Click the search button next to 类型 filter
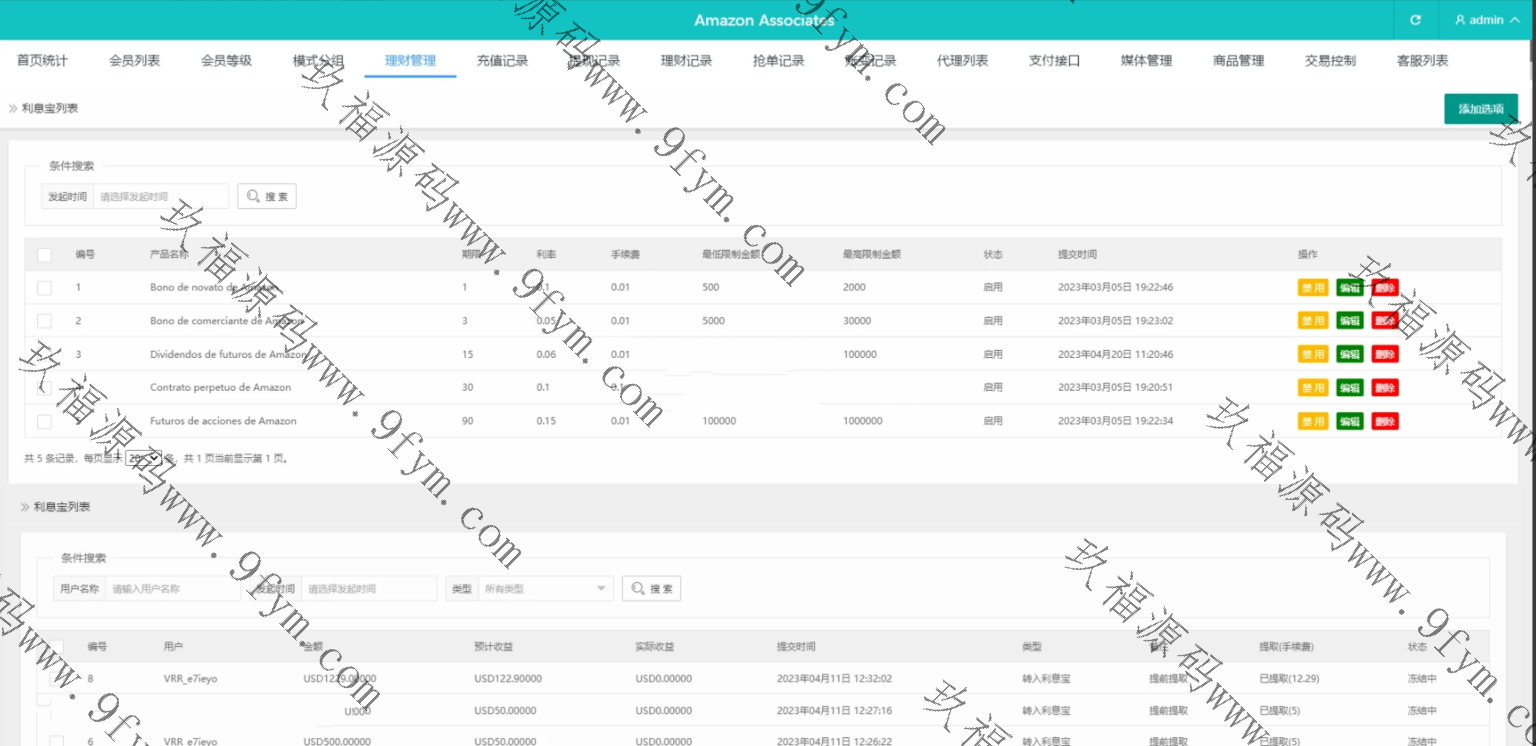The image size is (1536, 746). click(651, 589)
